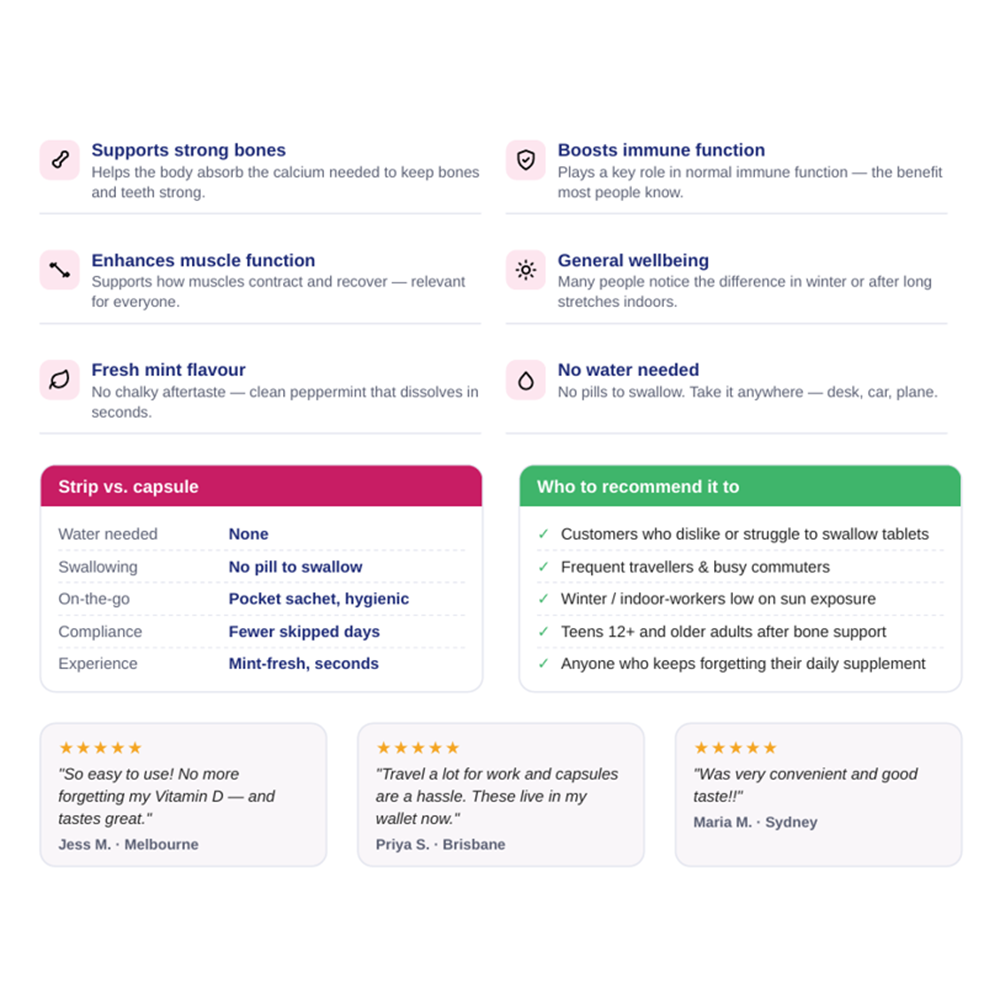Click the five-star rating above Jess M. review
The image size is (1000, 1000).
pos(100,747)
